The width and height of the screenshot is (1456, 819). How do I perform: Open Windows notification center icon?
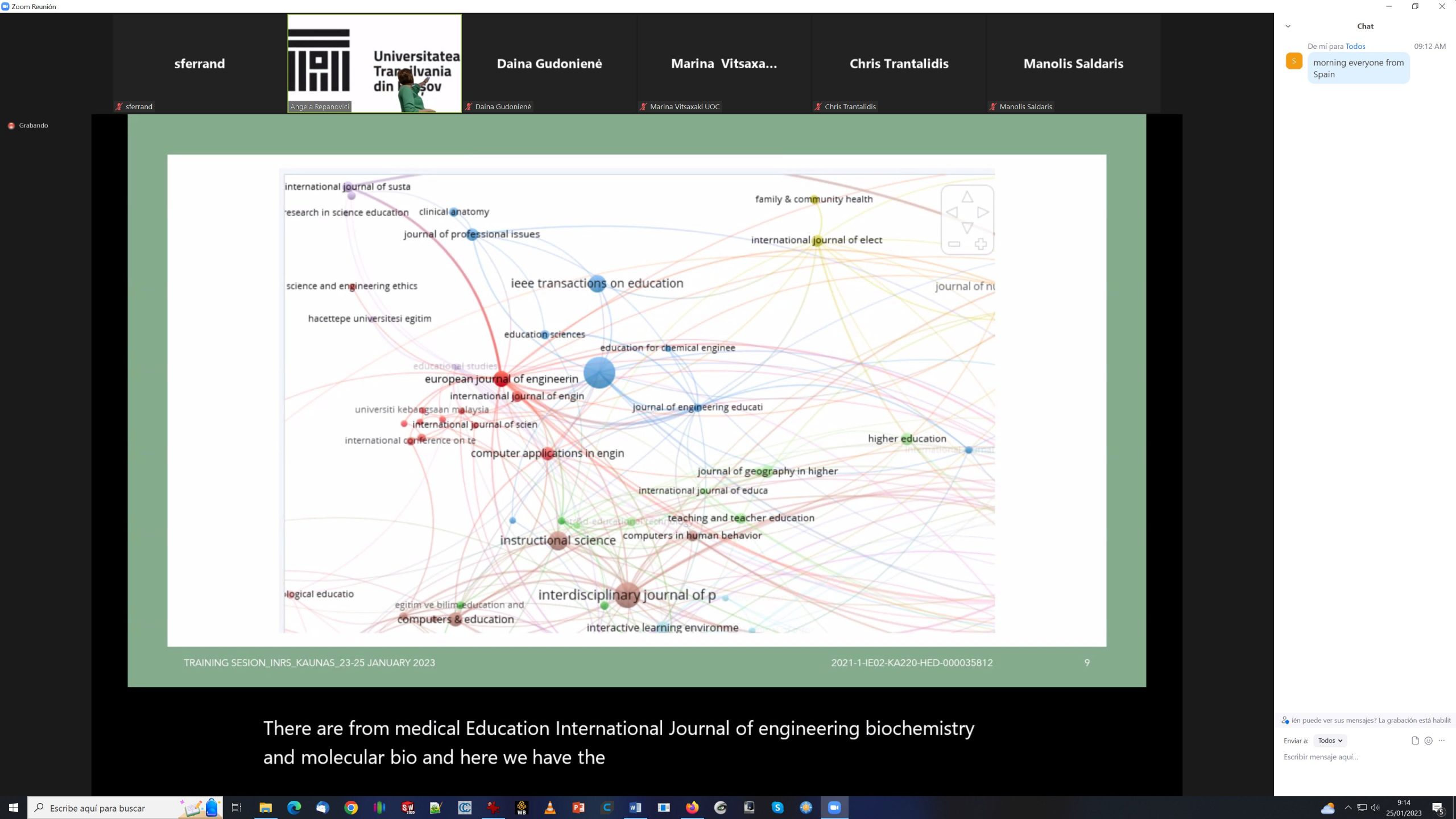(1438, 808)
